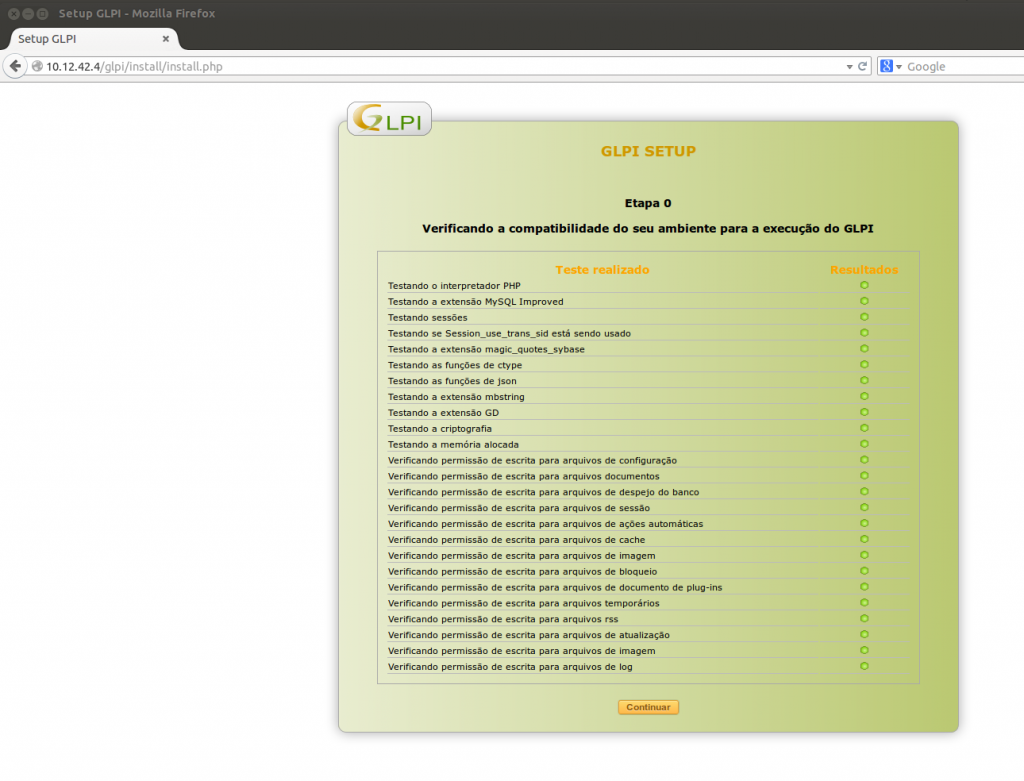The width and height of the screenshot is (1024, 781).
Task: Click green status icon for arquivos de bloqueio
Action: [864, 571]
